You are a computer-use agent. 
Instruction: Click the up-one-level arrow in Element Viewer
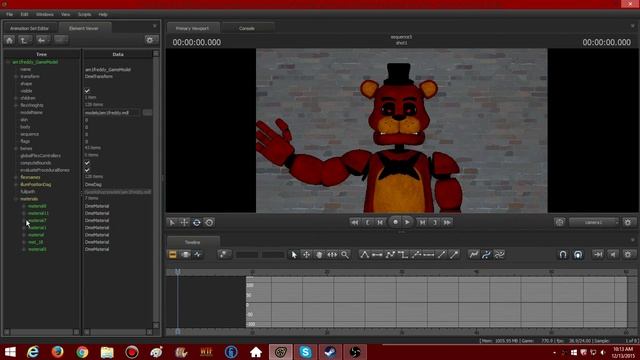pos(24,40)
